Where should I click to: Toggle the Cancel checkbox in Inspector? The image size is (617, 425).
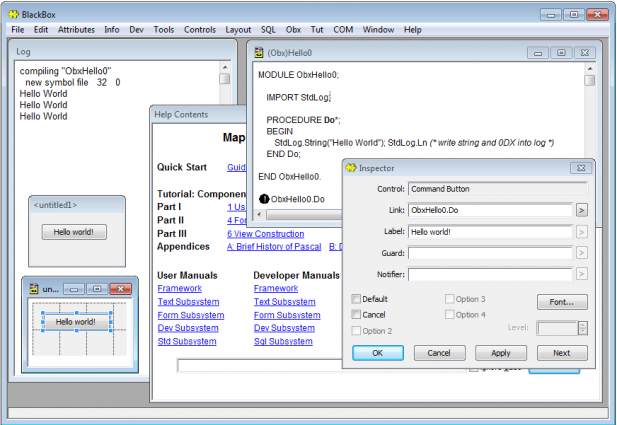358,315
